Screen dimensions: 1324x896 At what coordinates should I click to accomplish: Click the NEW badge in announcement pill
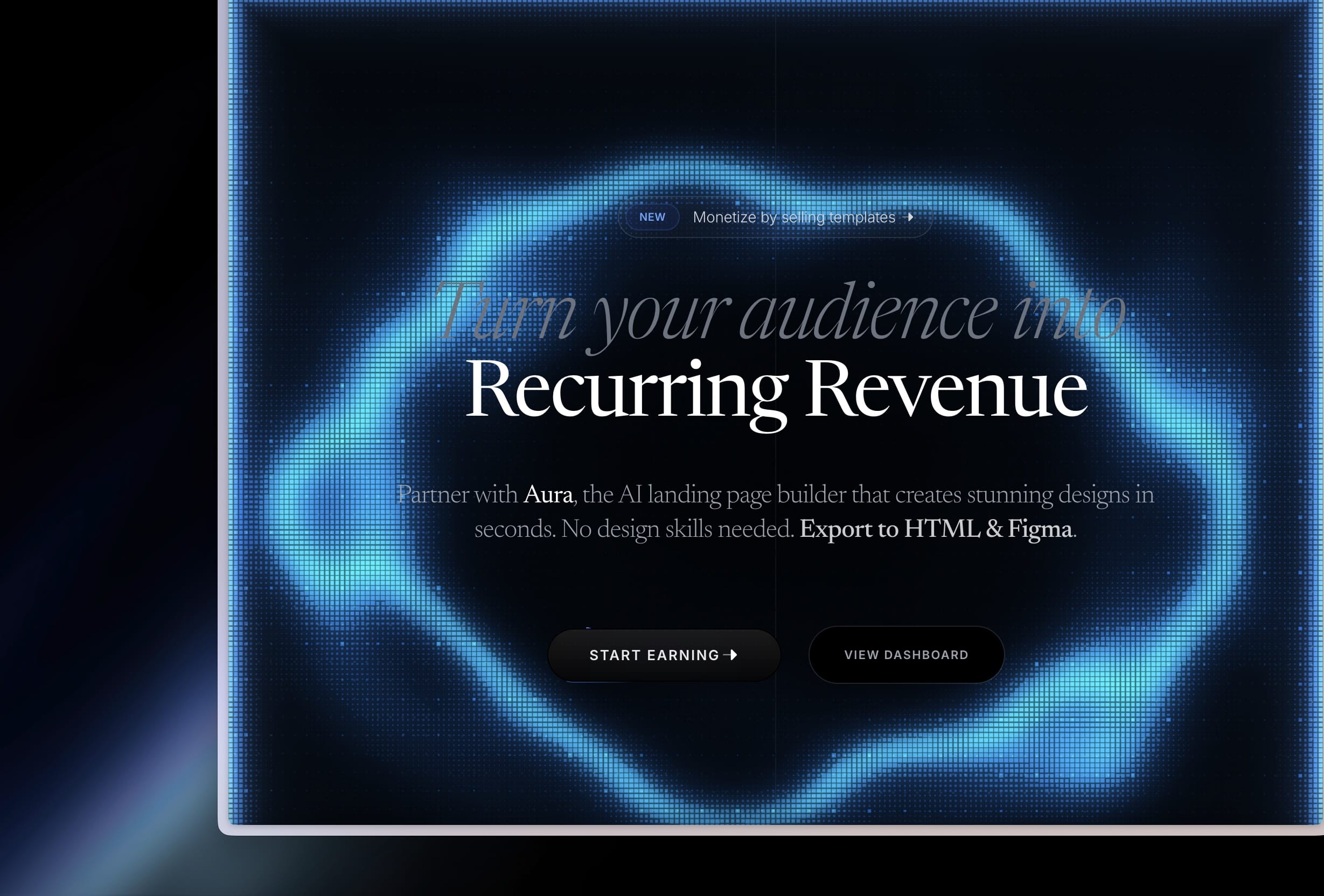(x=652, y=217)
